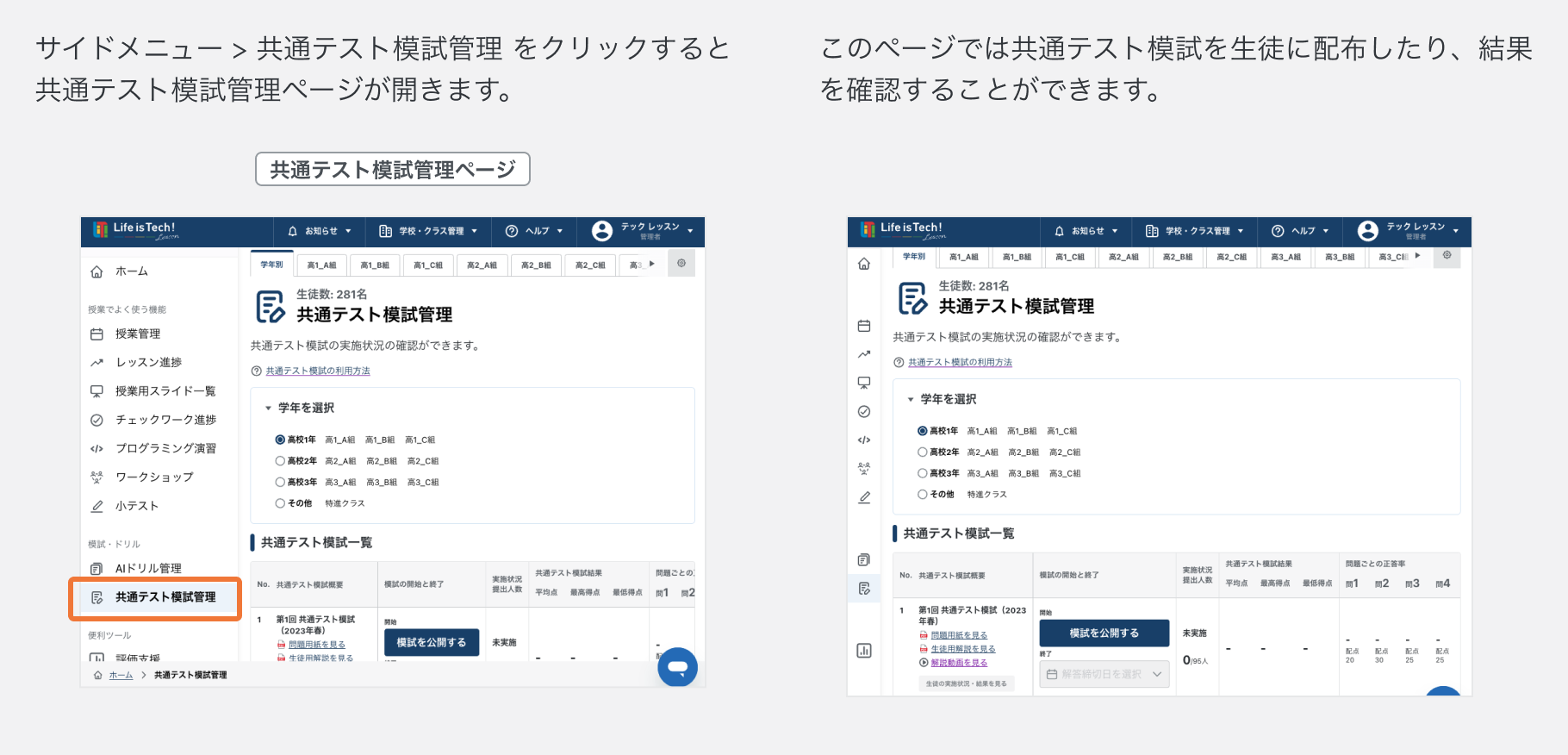Click circled checkmark icon in right collapsed sidebar
The height and width of the screenshot is (755, 1568).
tap(864, 411)
